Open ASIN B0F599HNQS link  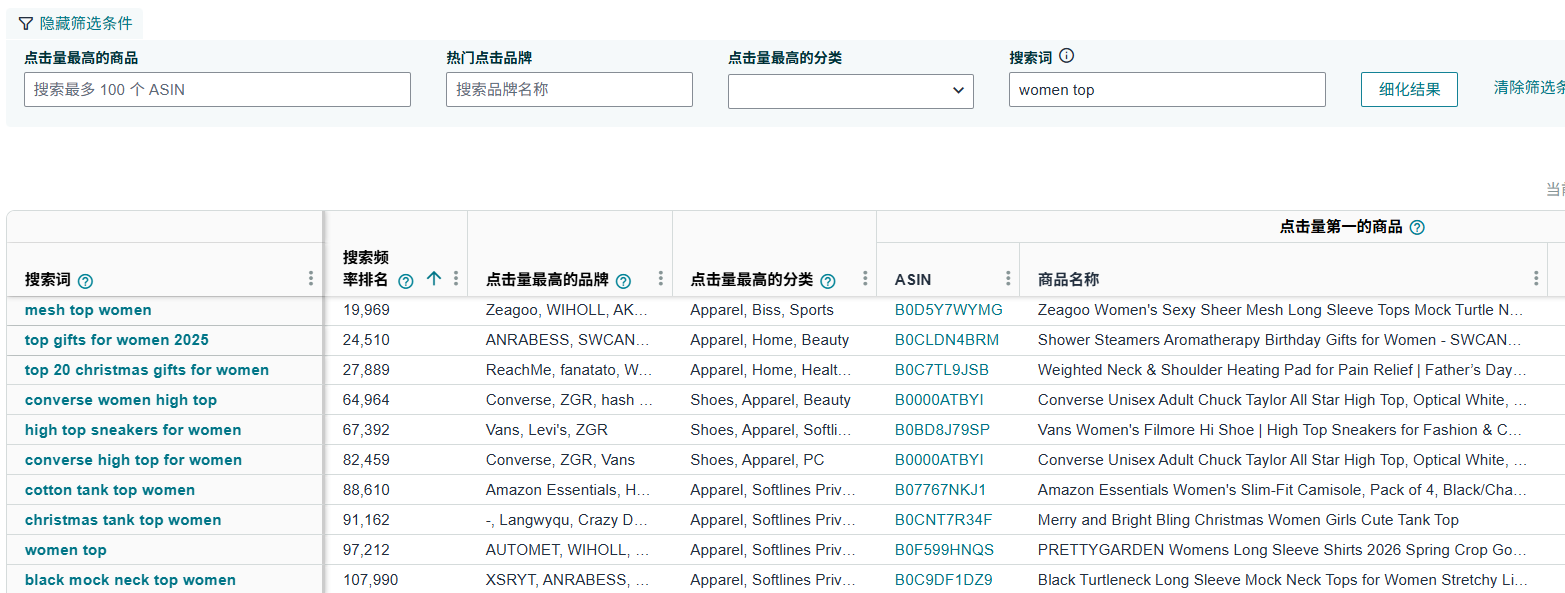tap(944, 550)
